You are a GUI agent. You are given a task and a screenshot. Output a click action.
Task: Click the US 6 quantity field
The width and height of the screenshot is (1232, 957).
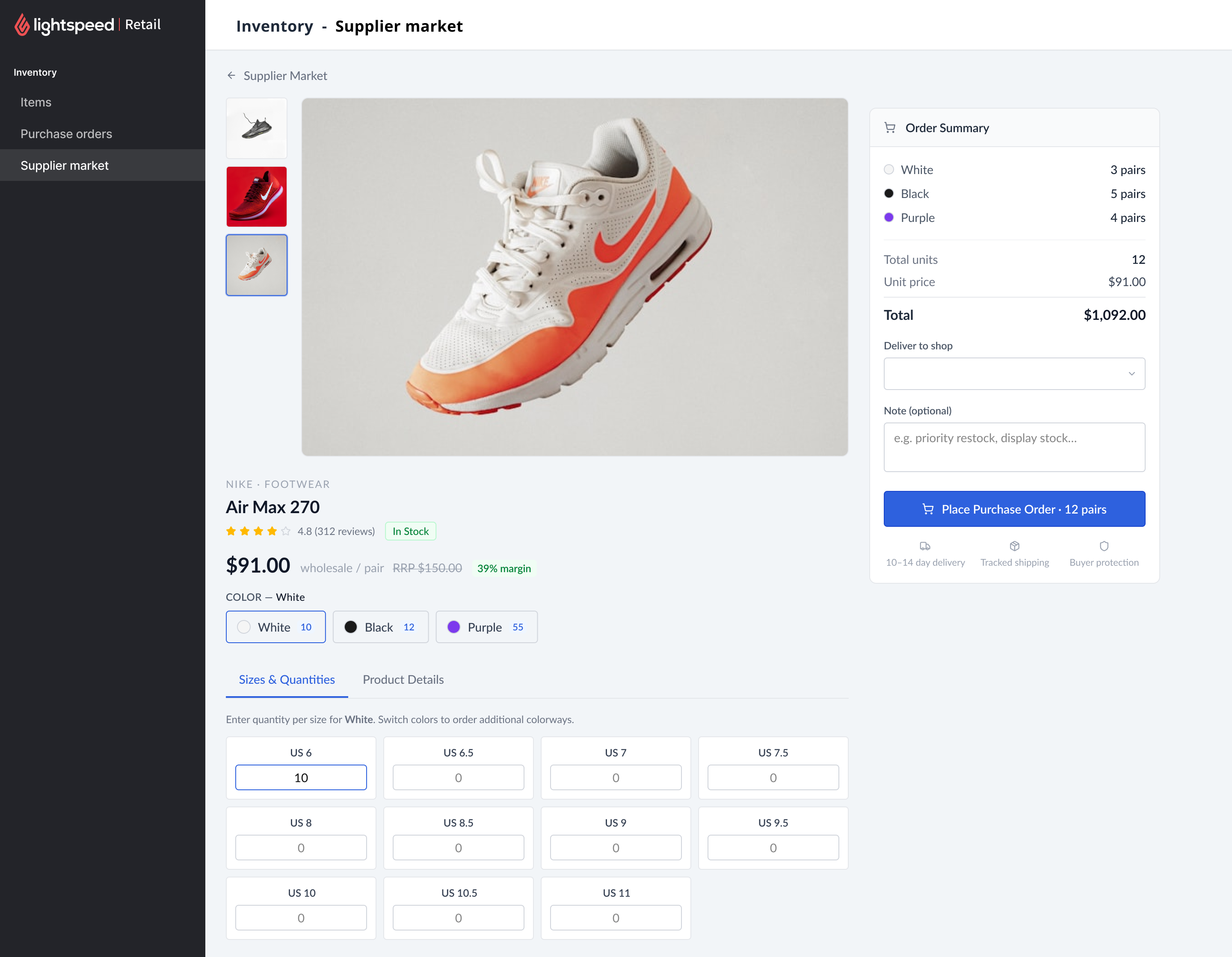pyautogui.click(x=301, y=778)
